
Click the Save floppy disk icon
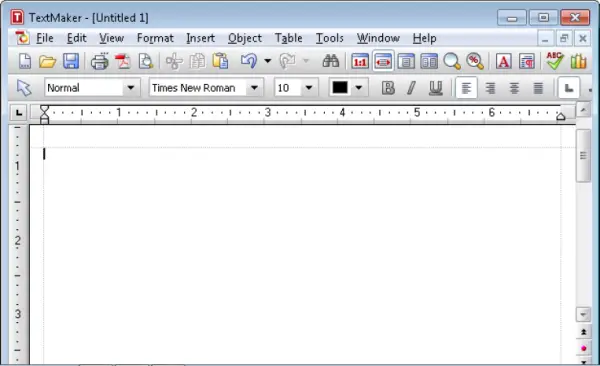(x=71, y=61)
